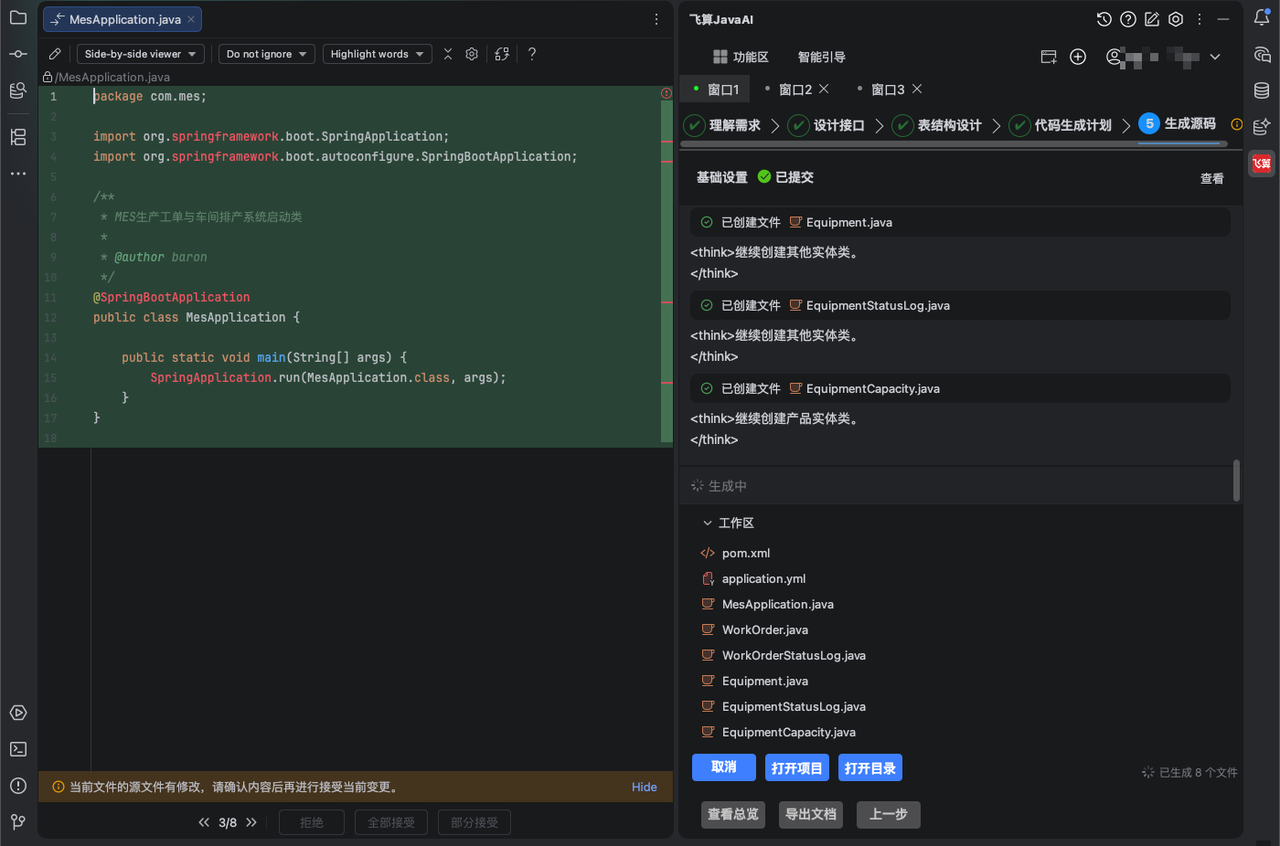
Task: Open AI assistant sparkle icon on right strip
Action: (1262, 126)
